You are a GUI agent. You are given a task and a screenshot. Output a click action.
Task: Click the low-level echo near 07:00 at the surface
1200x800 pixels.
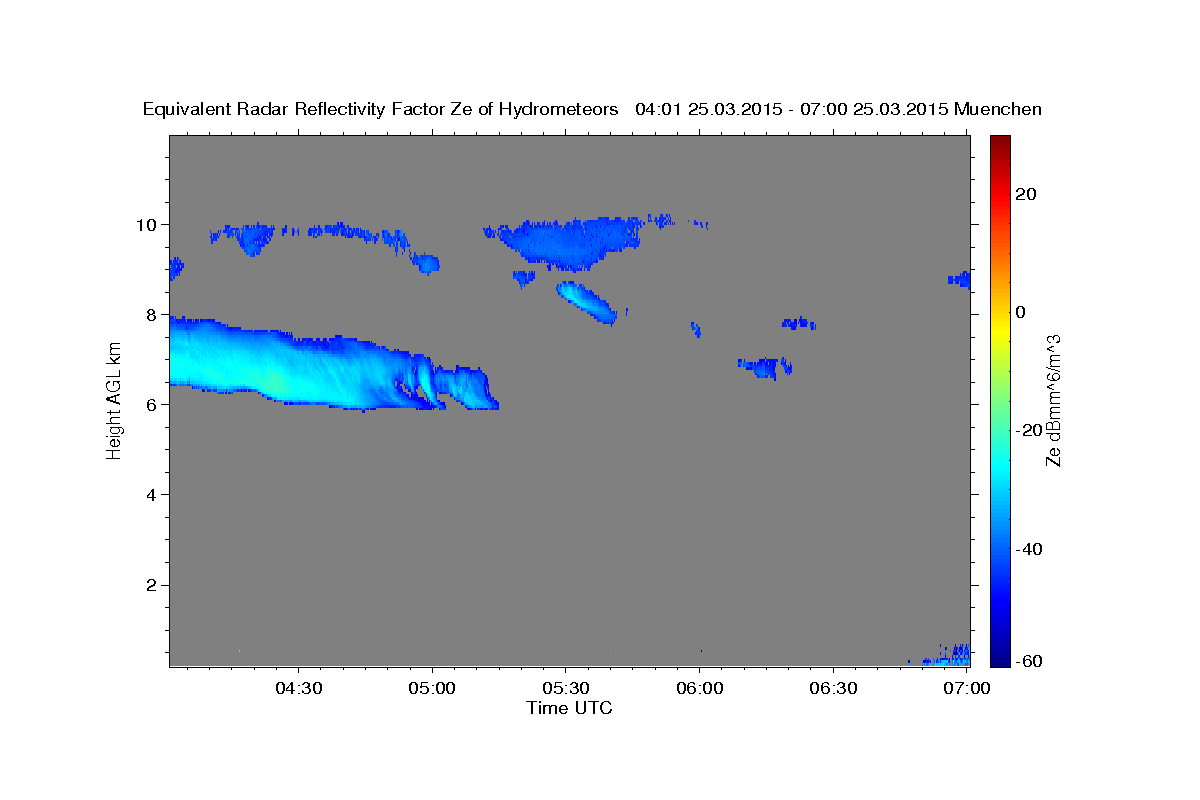click(x=945, y=656)
